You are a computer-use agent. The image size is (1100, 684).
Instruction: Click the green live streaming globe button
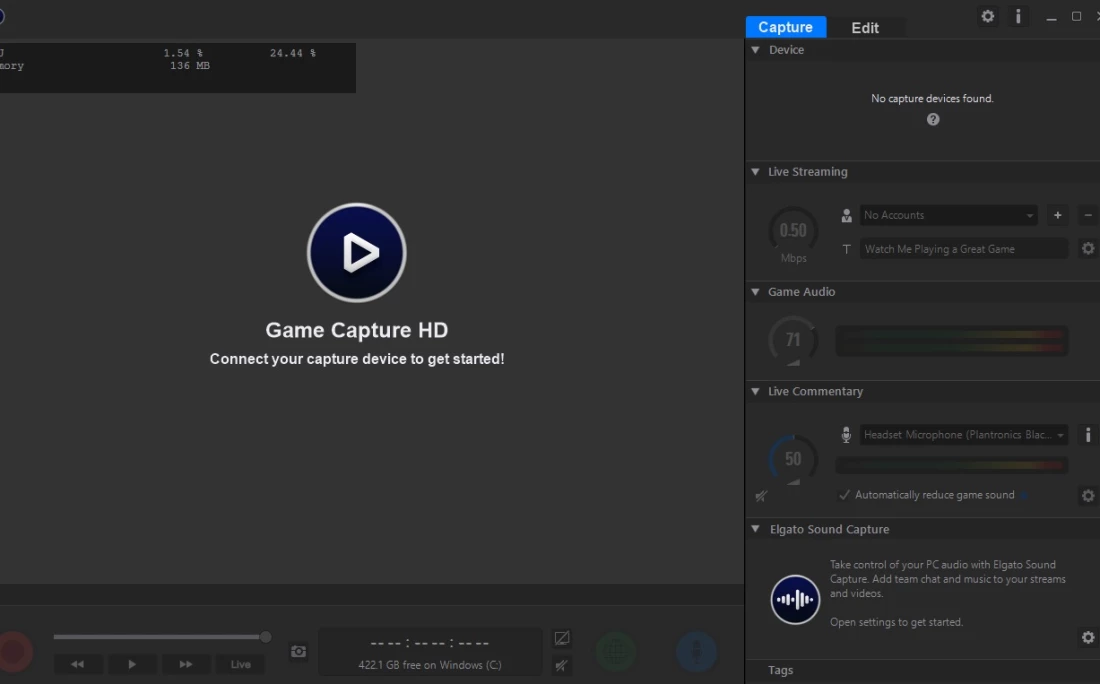point(616,652)
